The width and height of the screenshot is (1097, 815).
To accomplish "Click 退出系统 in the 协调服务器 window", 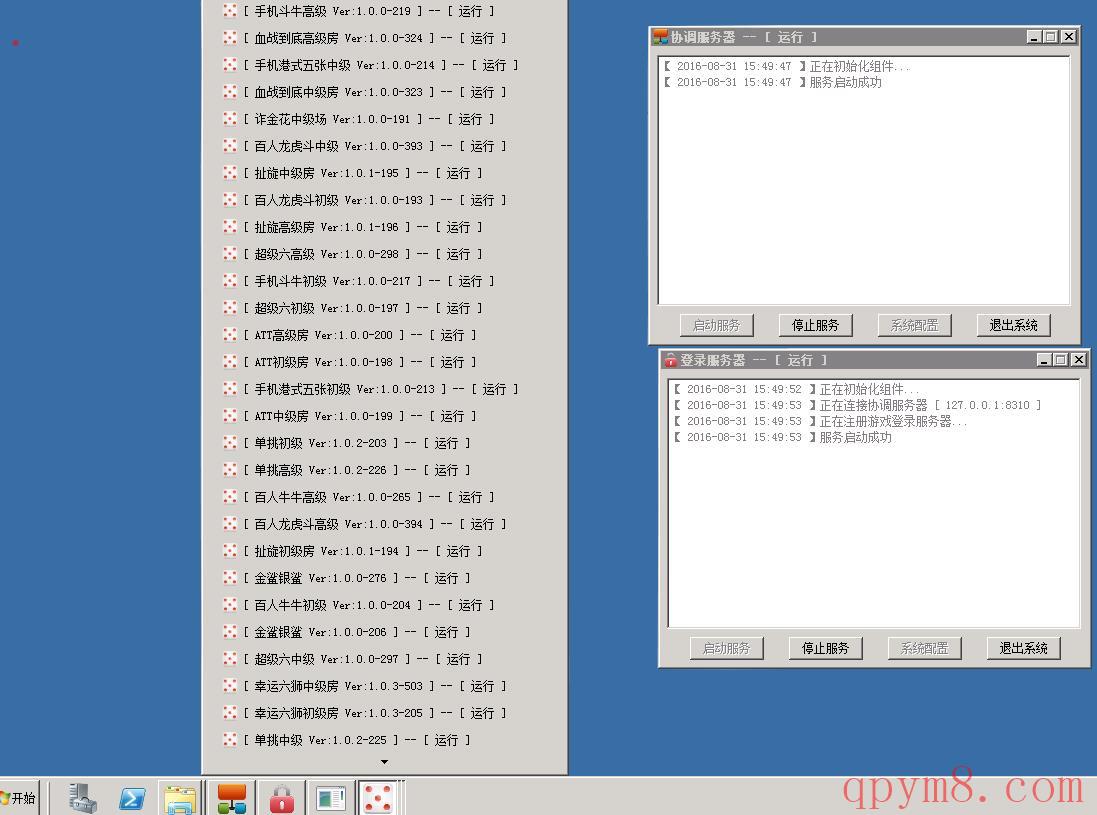I will coord(1013,325).
